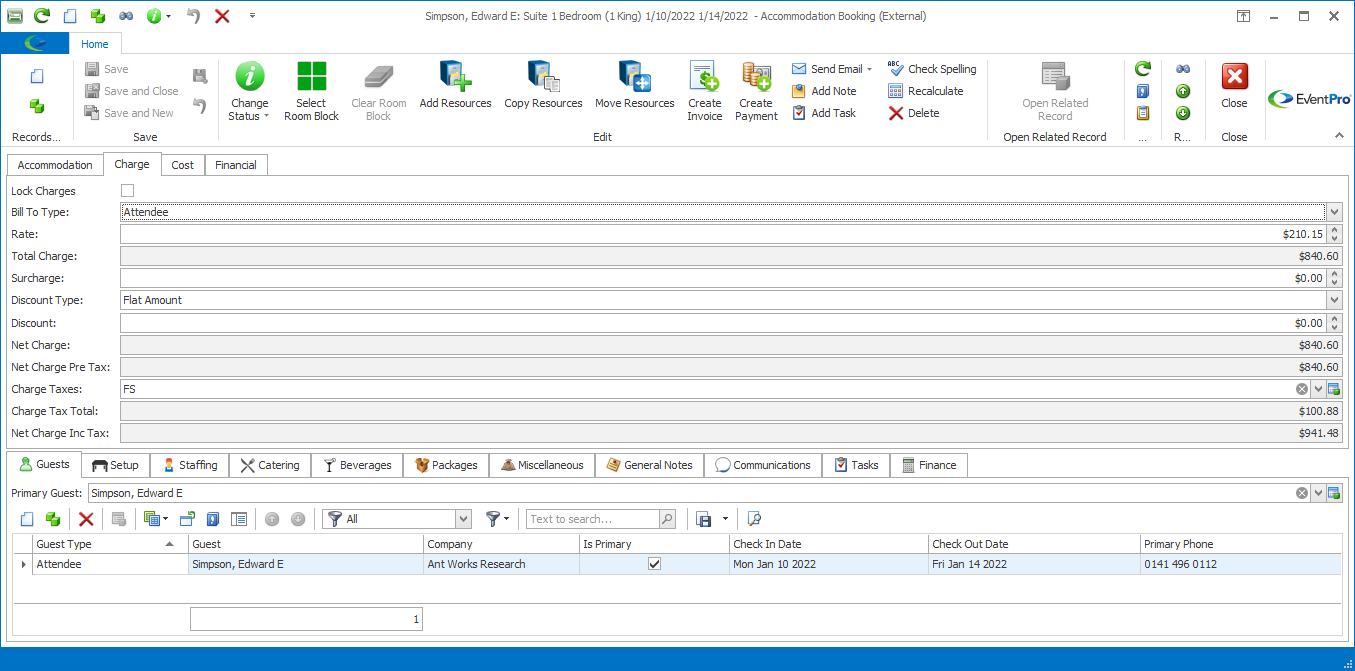Click the red X icon in quick access toolbar

[x=222, y=16]
